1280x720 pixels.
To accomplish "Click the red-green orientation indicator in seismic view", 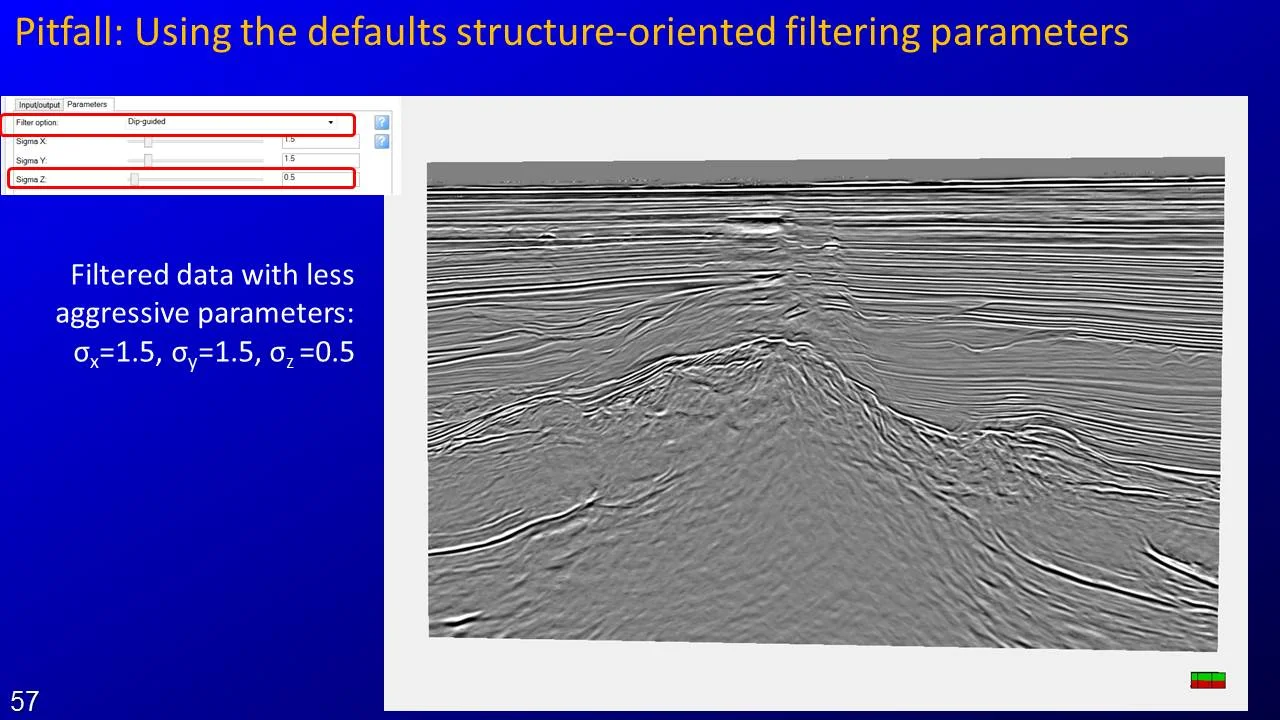I will pyautogui.click(x=1208, y=680).
